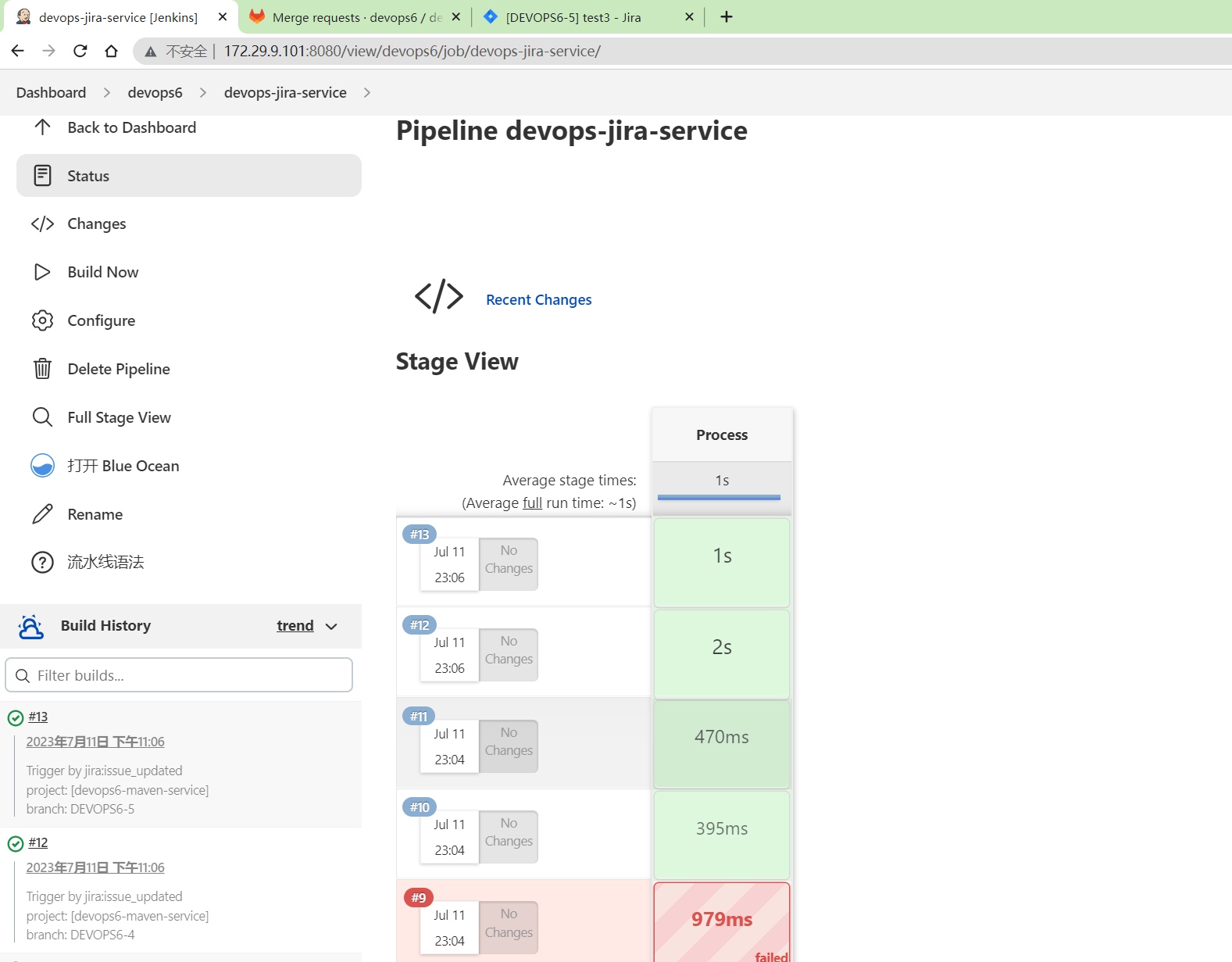The width and height of the screenshot is (1232, 962).
Task: Open the #12 build timestamp 下午11:06 link
Action: (95, 867)
